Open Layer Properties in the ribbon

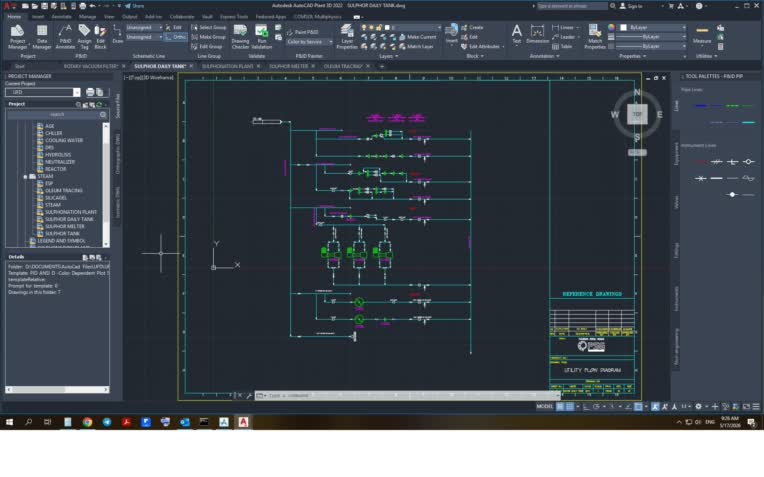pos(347,37)
